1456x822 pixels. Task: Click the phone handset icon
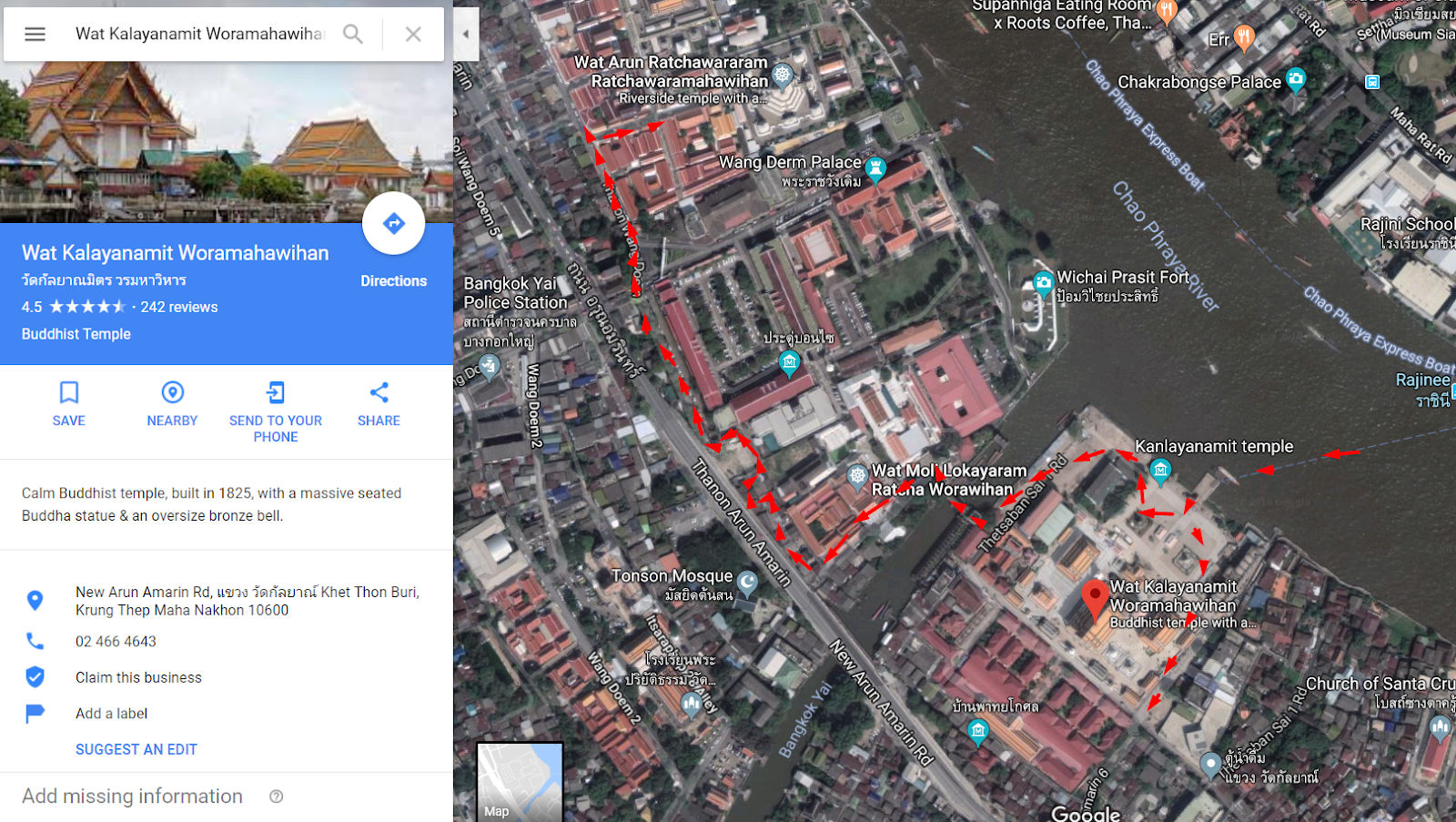coord(35,641)
